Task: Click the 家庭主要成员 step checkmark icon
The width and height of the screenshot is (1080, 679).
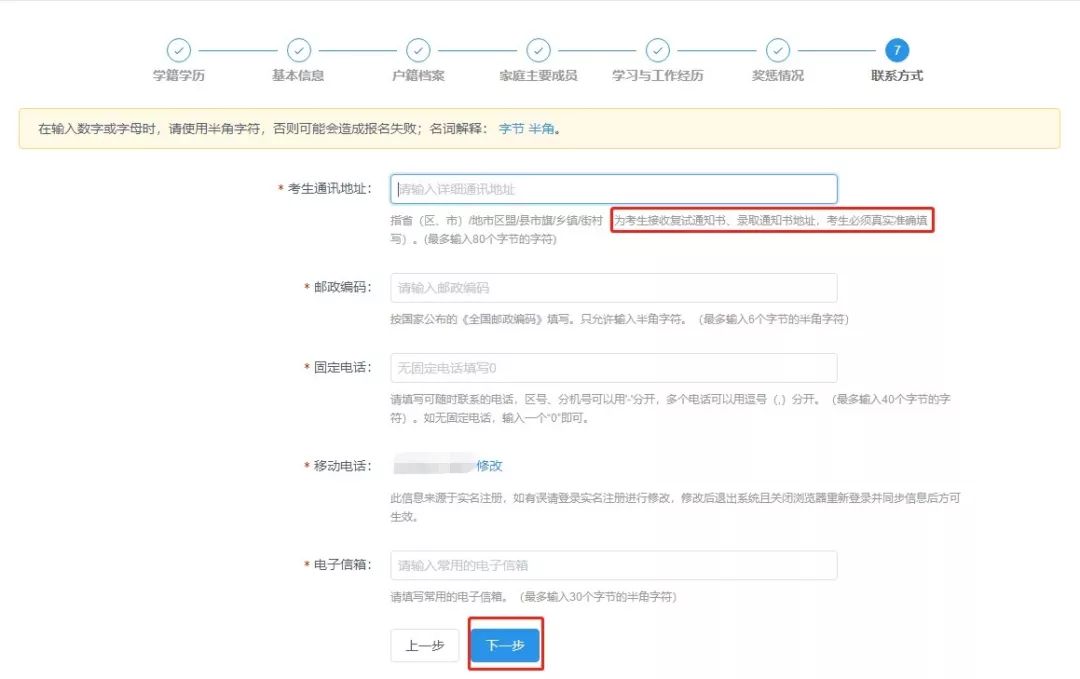Action: pos(538,50)
